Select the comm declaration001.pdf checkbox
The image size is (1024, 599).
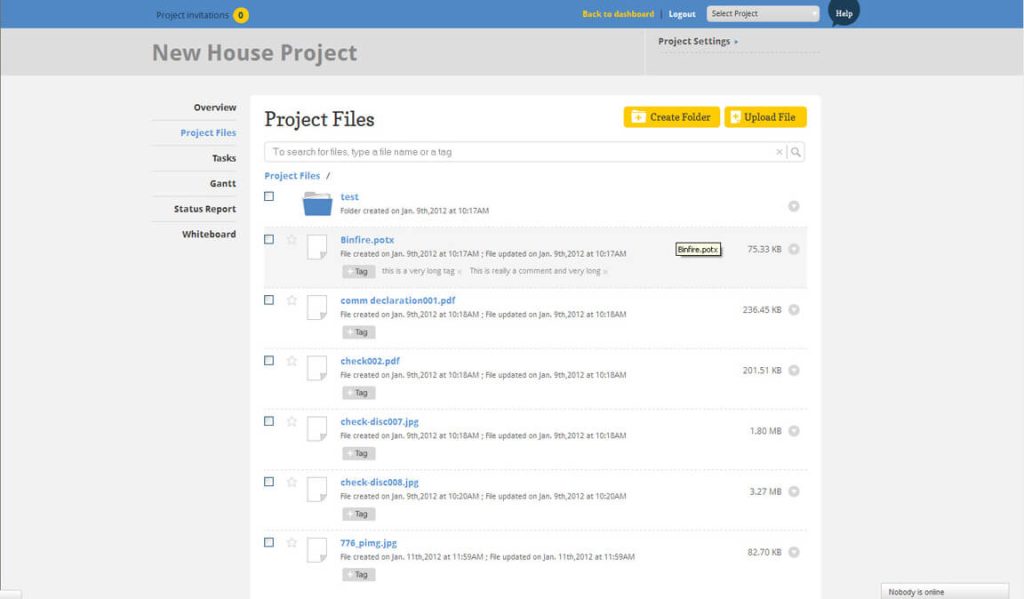(269, 300)
